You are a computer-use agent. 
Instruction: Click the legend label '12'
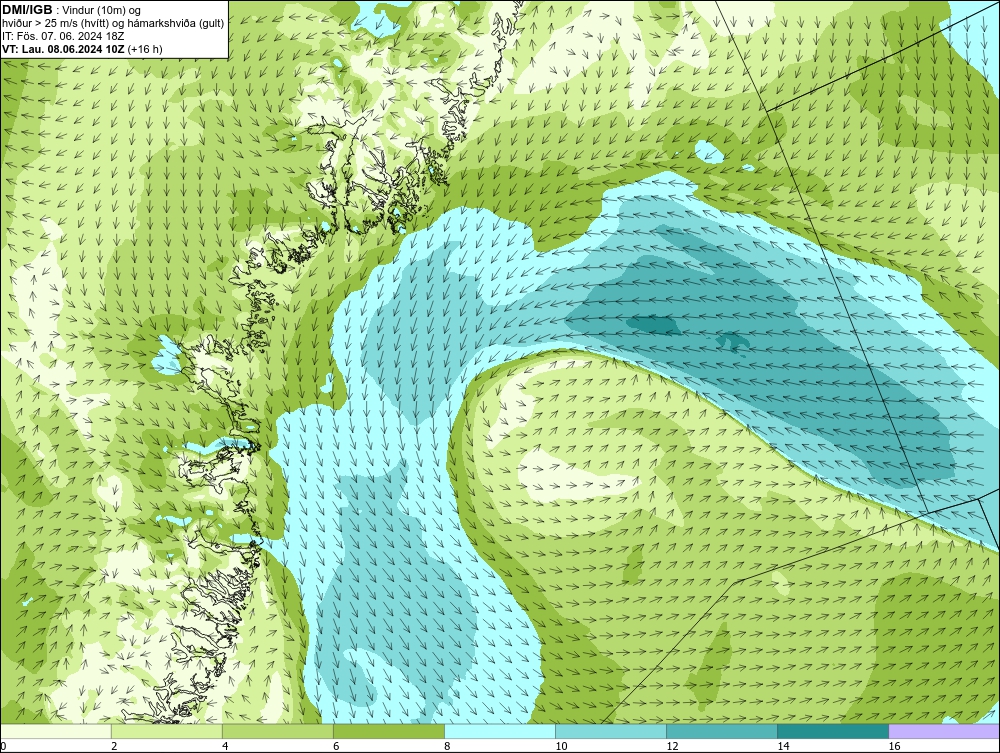click(x=672, y=747)
